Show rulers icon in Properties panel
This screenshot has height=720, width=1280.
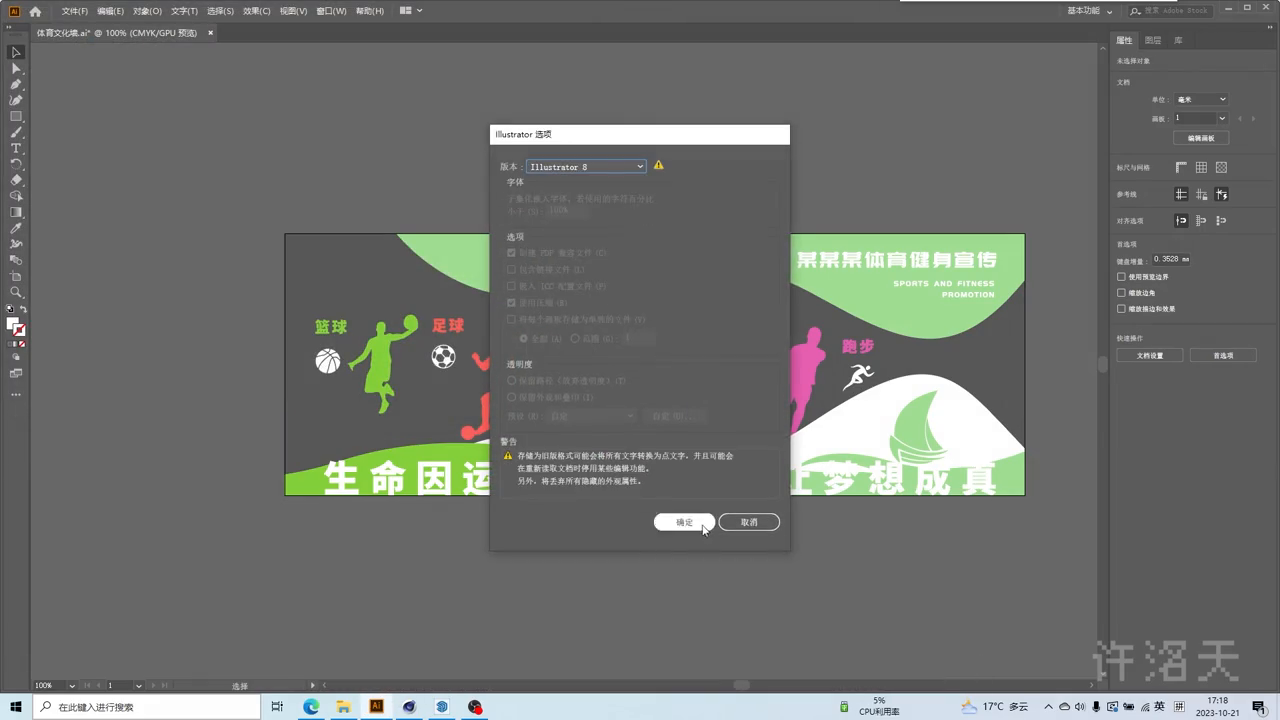1181,168
